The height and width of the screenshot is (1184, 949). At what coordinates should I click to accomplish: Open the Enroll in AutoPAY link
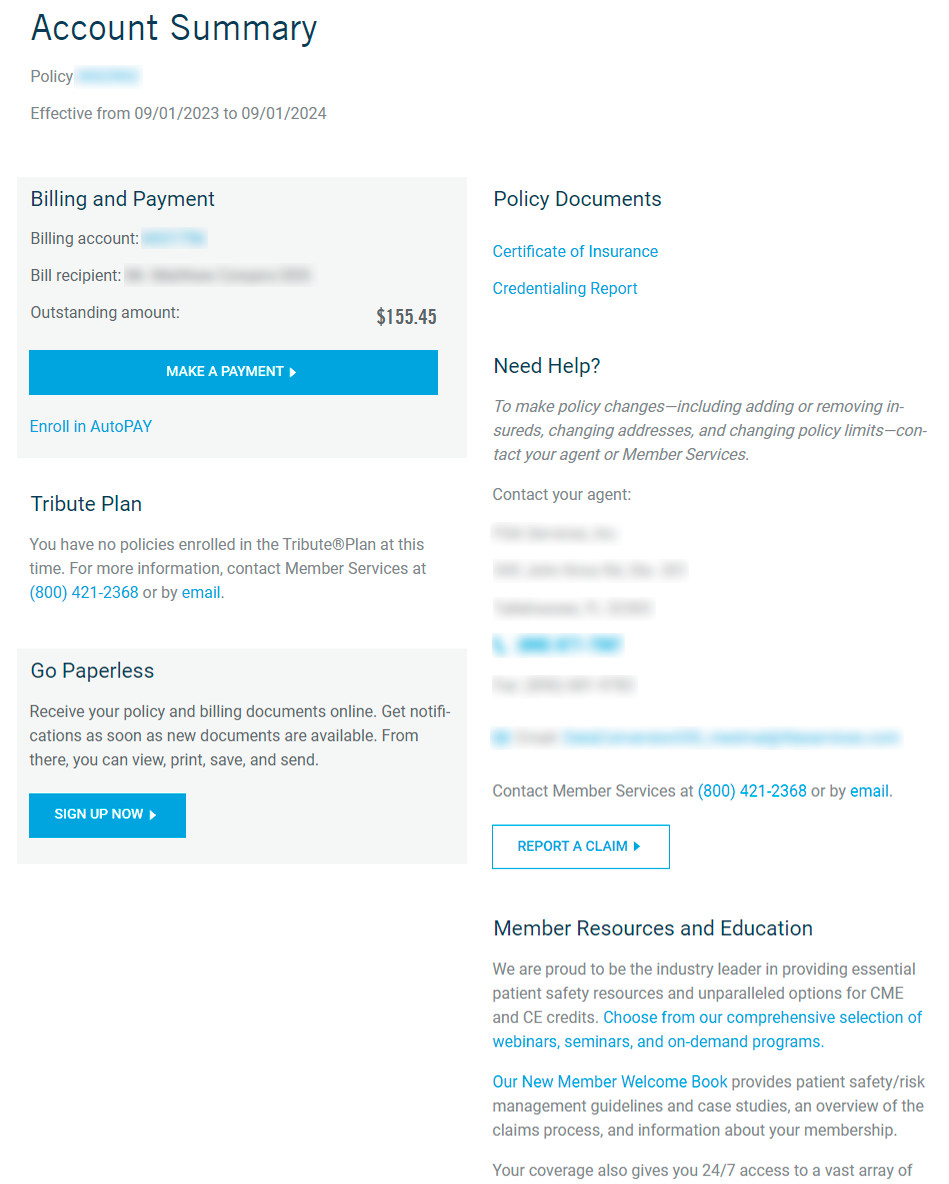(91, 426)
